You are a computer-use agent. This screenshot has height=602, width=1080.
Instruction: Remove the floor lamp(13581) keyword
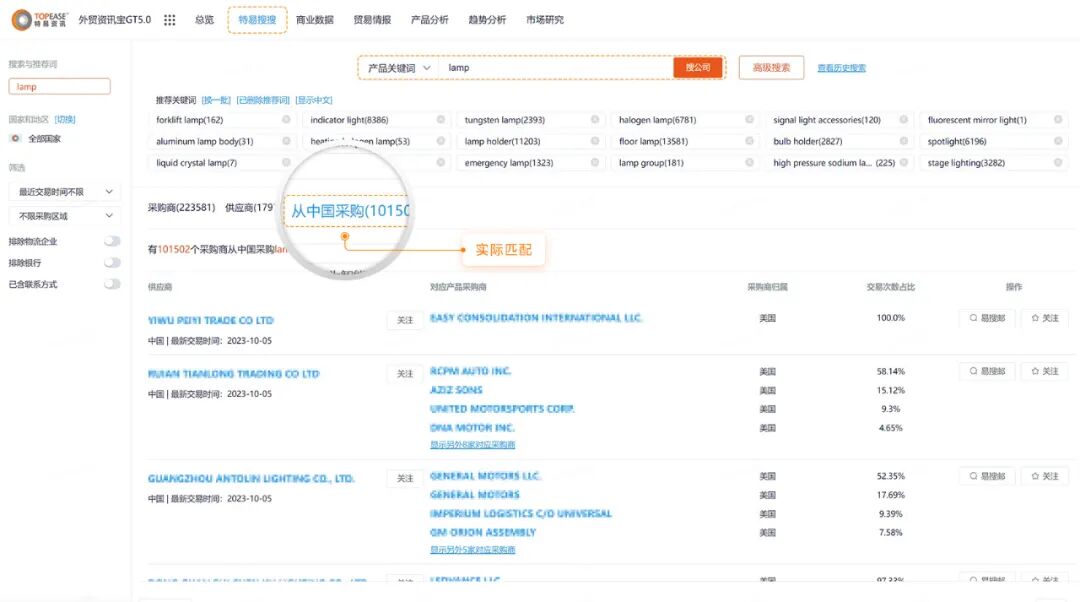click(749, 141)
